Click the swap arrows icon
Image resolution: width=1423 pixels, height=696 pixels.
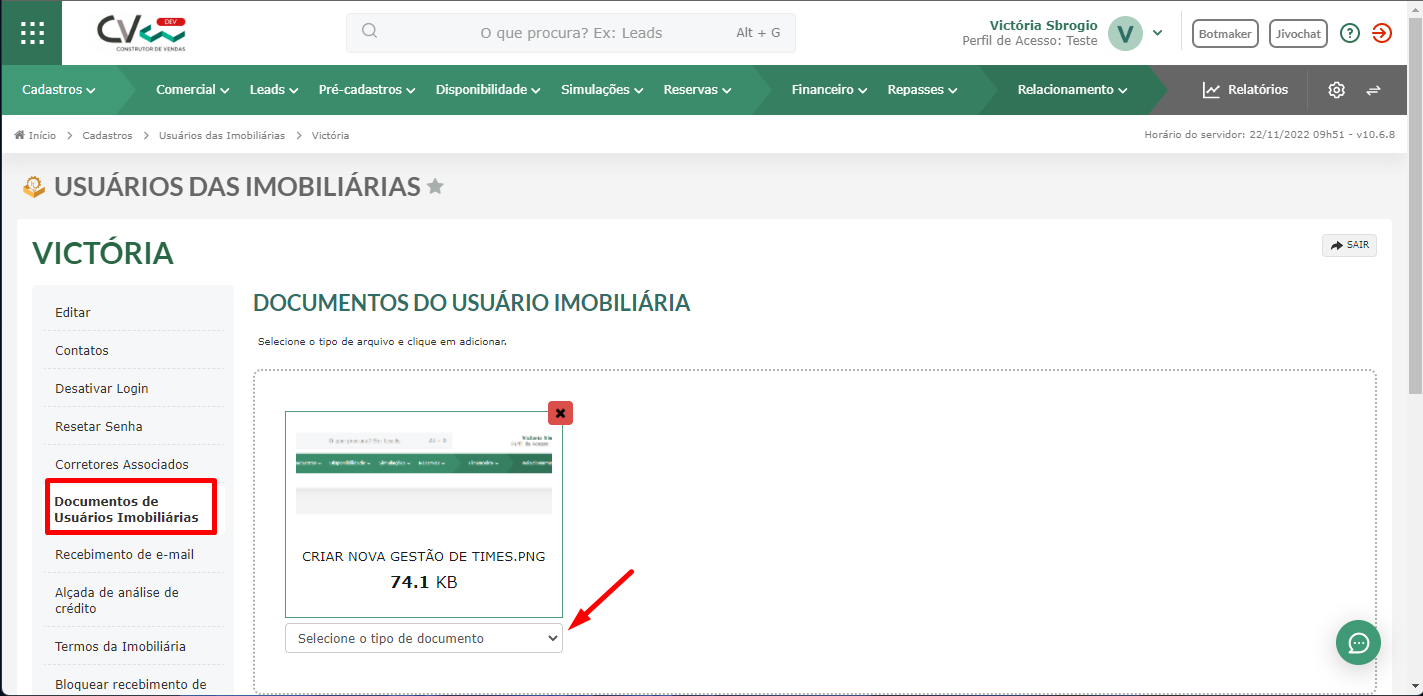click(x=1373, y=90)
